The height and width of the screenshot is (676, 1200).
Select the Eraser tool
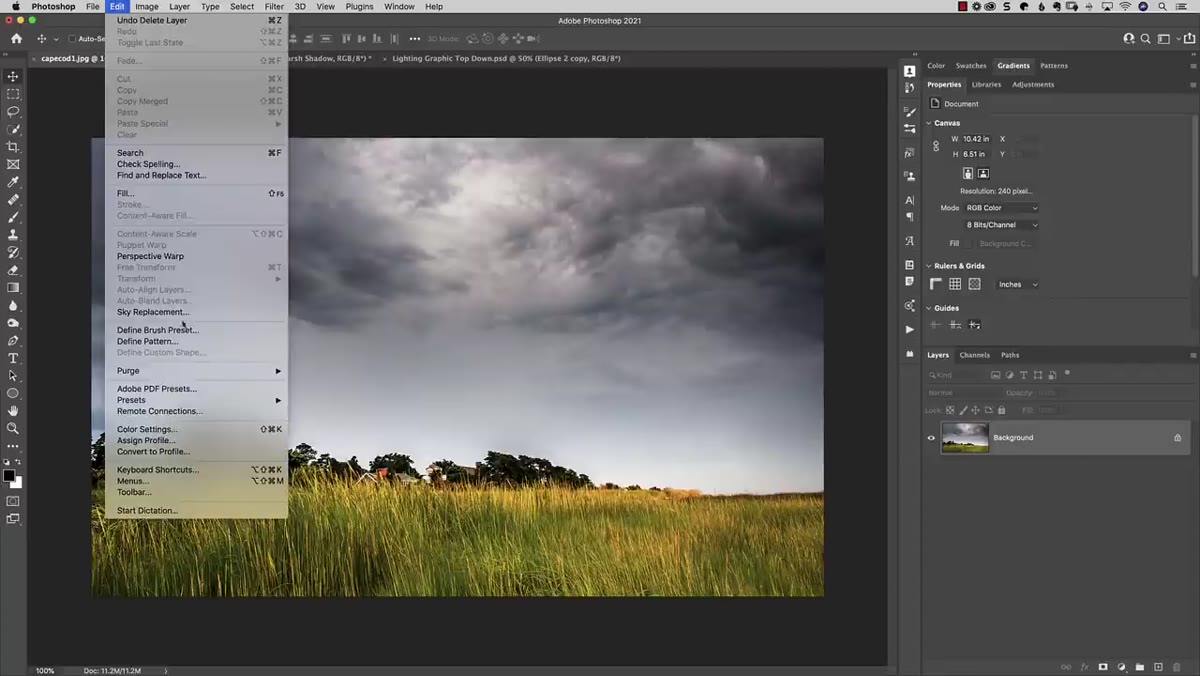tap(13, 270)
